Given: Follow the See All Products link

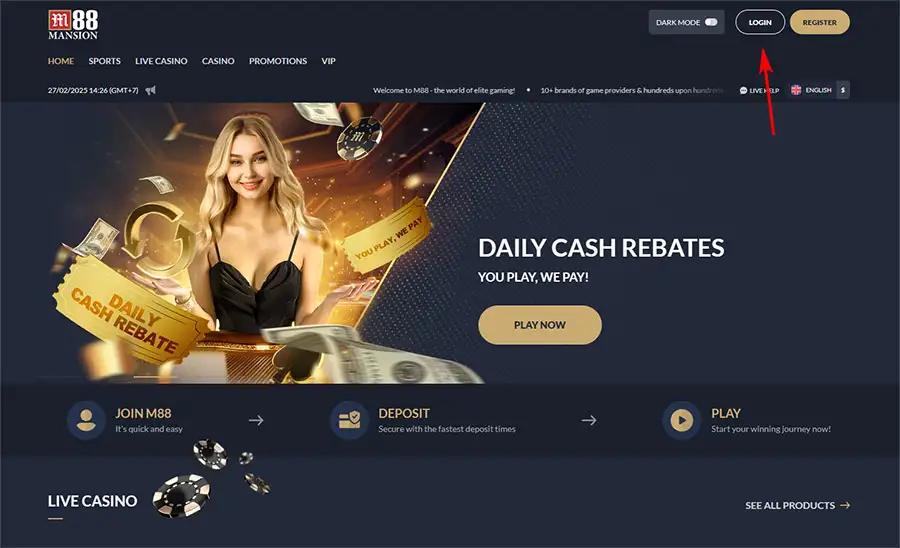Looking at the screenshot, I should [798, 506].
